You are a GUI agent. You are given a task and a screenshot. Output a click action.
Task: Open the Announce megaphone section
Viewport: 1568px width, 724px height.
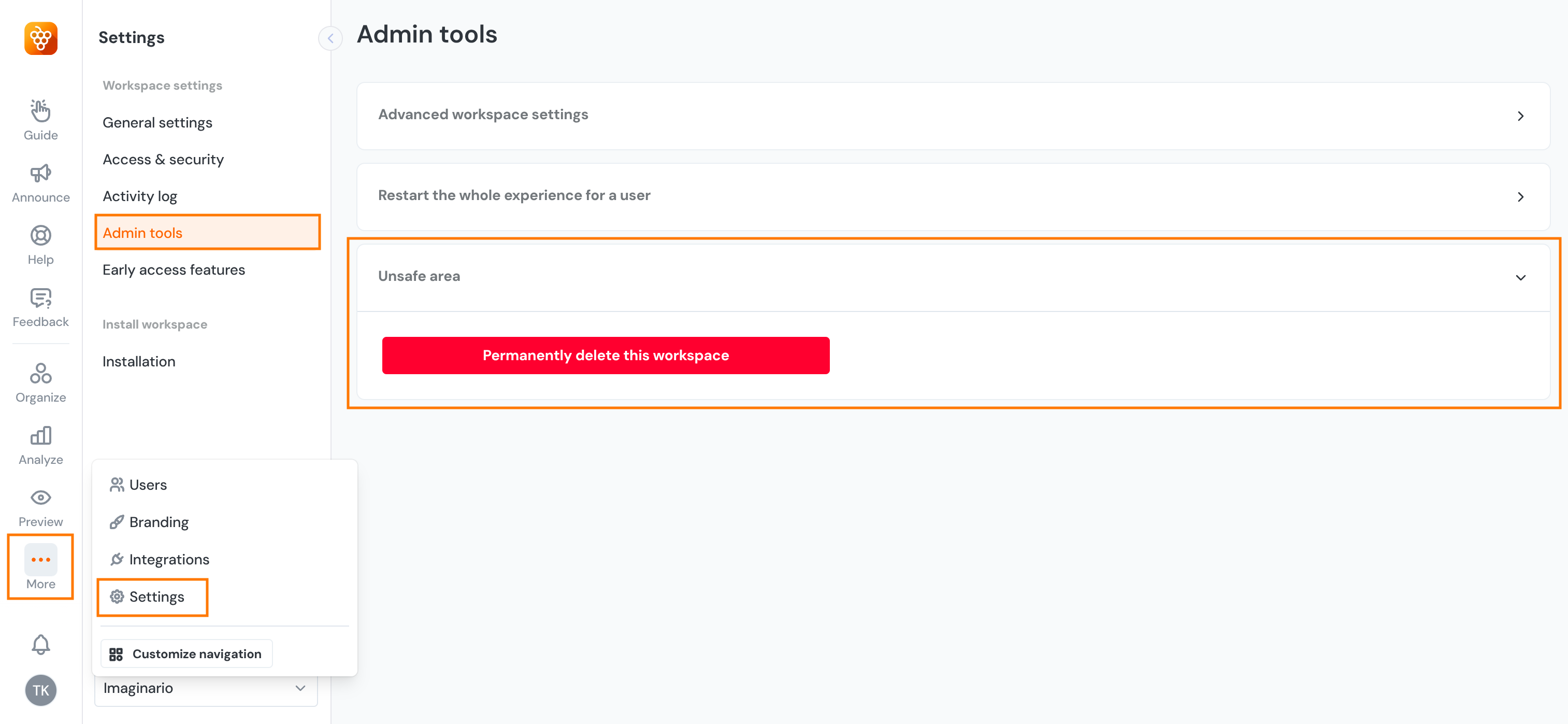pyautogui.click(x=41, y=182)
